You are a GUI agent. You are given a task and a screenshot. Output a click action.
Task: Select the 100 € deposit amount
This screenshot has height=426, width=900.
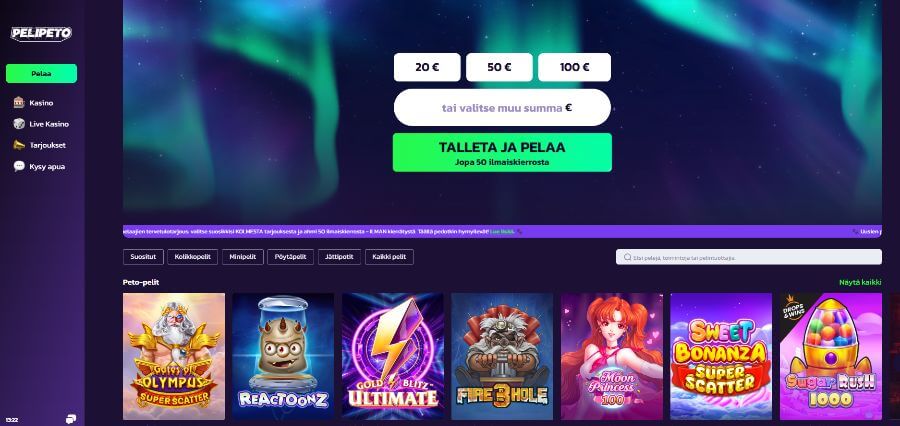tap(575, 67)
